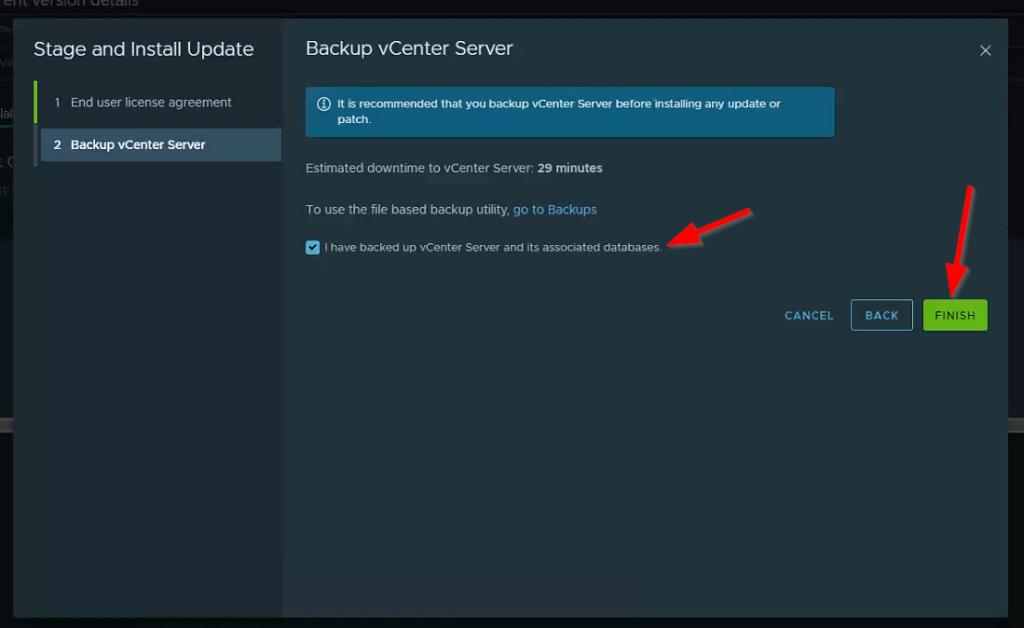This screenshot has width=1024, height=628.
Task: Cancel the update wizard
Action: pos(809,315)
